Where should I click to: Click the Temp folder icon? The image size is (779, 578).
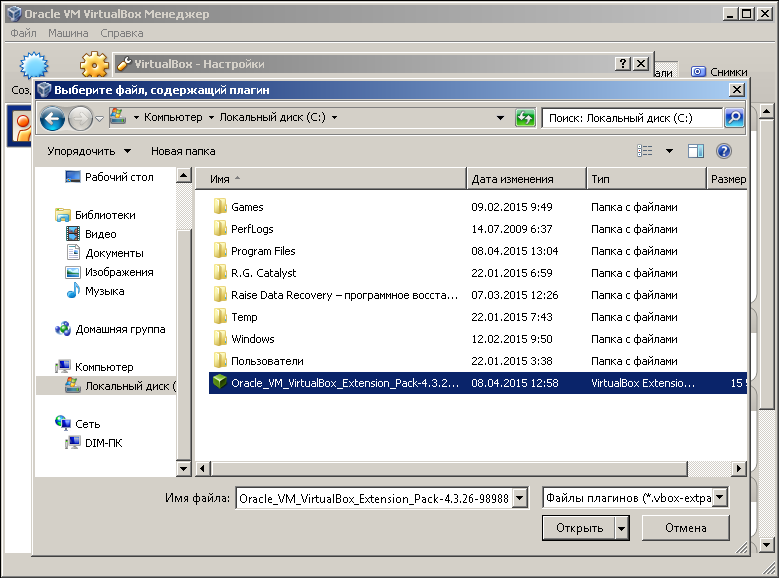220,316
